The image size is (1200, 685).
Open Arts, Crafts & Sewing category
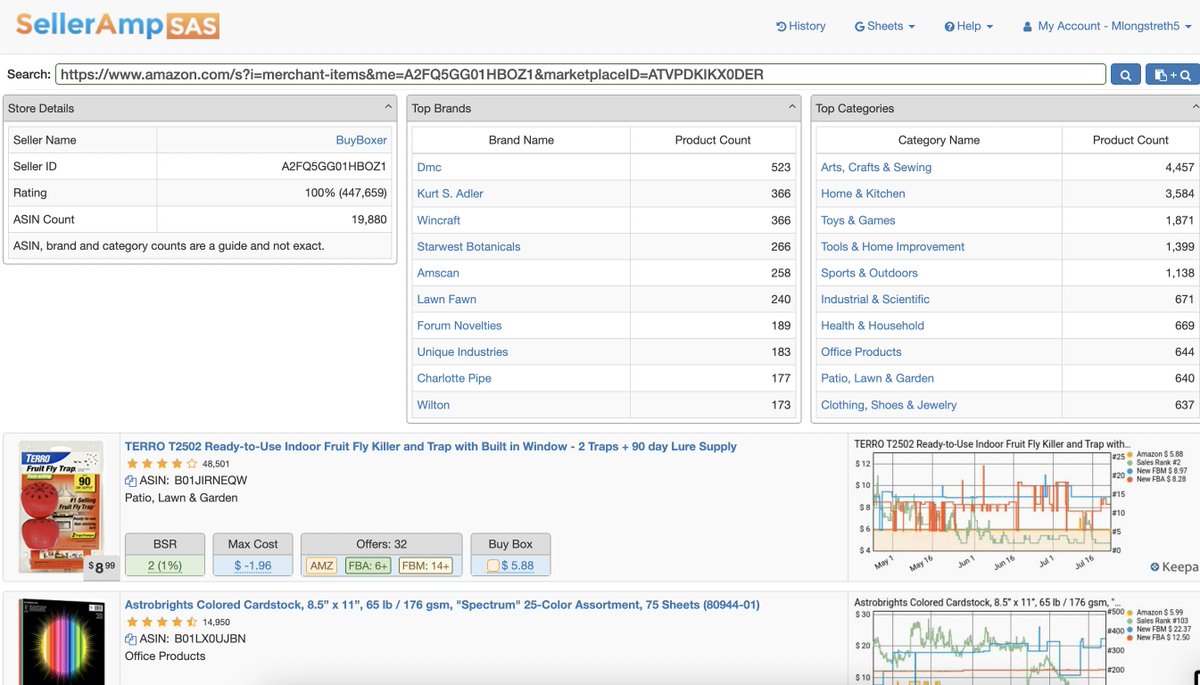(x=876, y=167)
